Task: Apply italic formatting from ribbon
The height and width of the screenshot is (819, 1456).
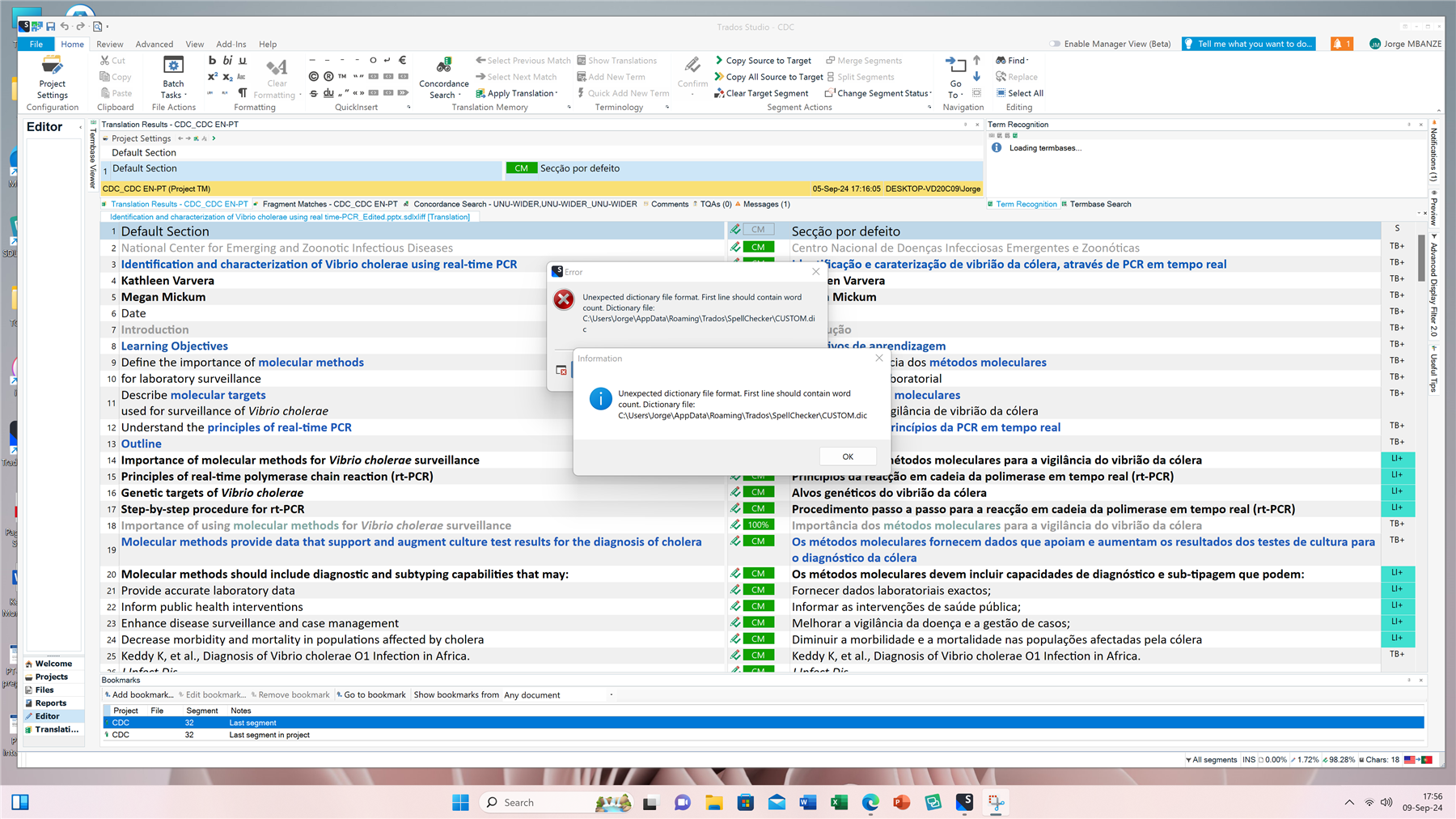Action: [x=227, y=60]
